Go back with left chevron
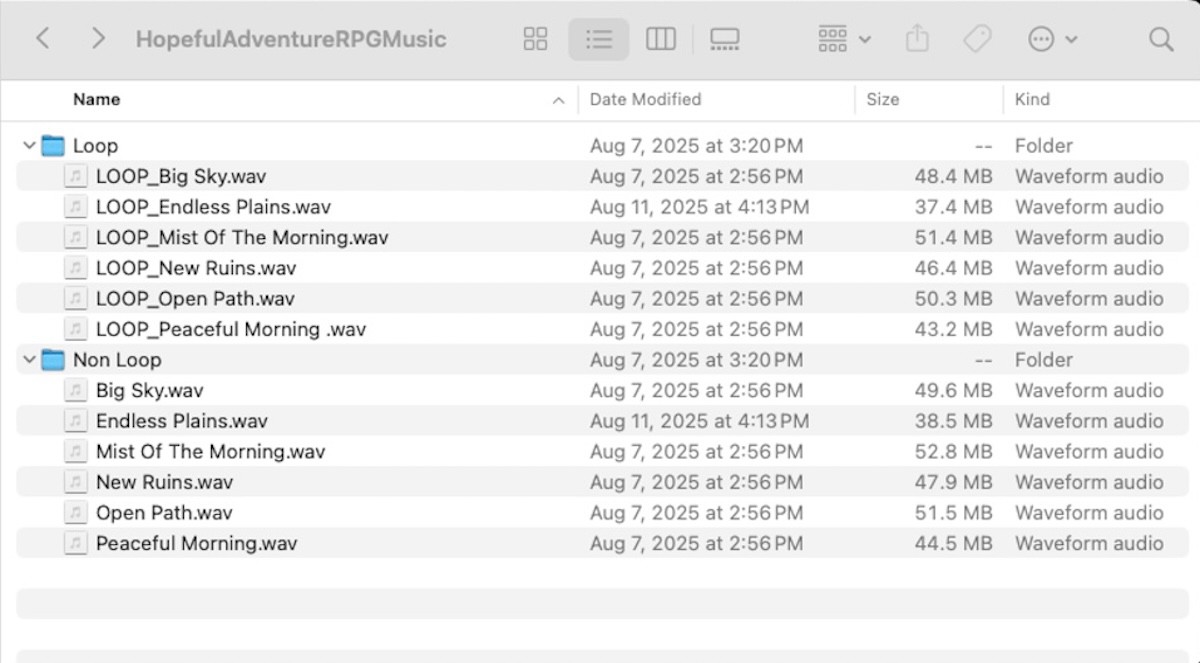Screen dimensions: 1200x663 pyautogui.click(x=42, y=39)
